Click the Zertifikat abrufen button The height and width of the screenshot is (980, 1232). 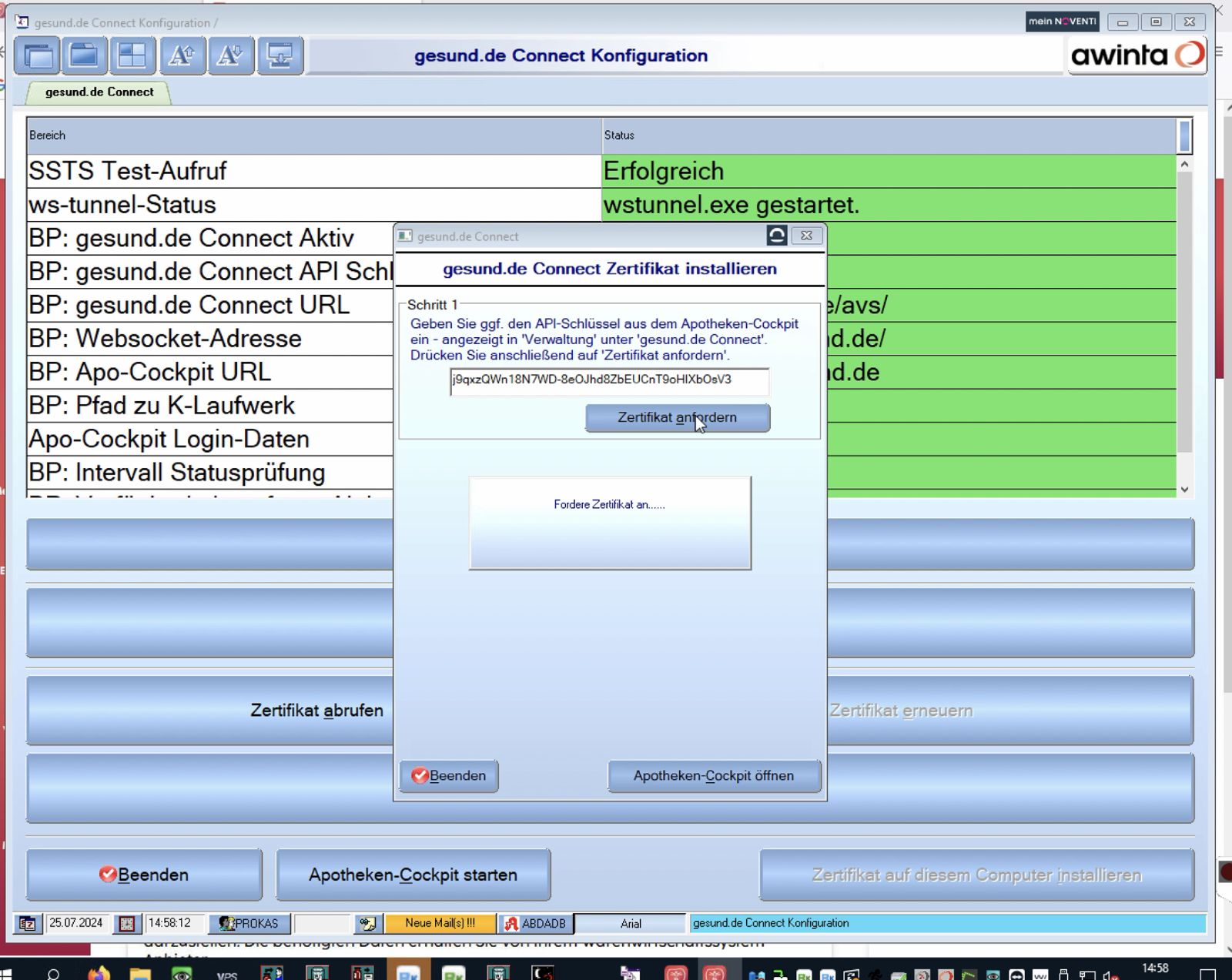pyautogui.click(x=316, y=710)
